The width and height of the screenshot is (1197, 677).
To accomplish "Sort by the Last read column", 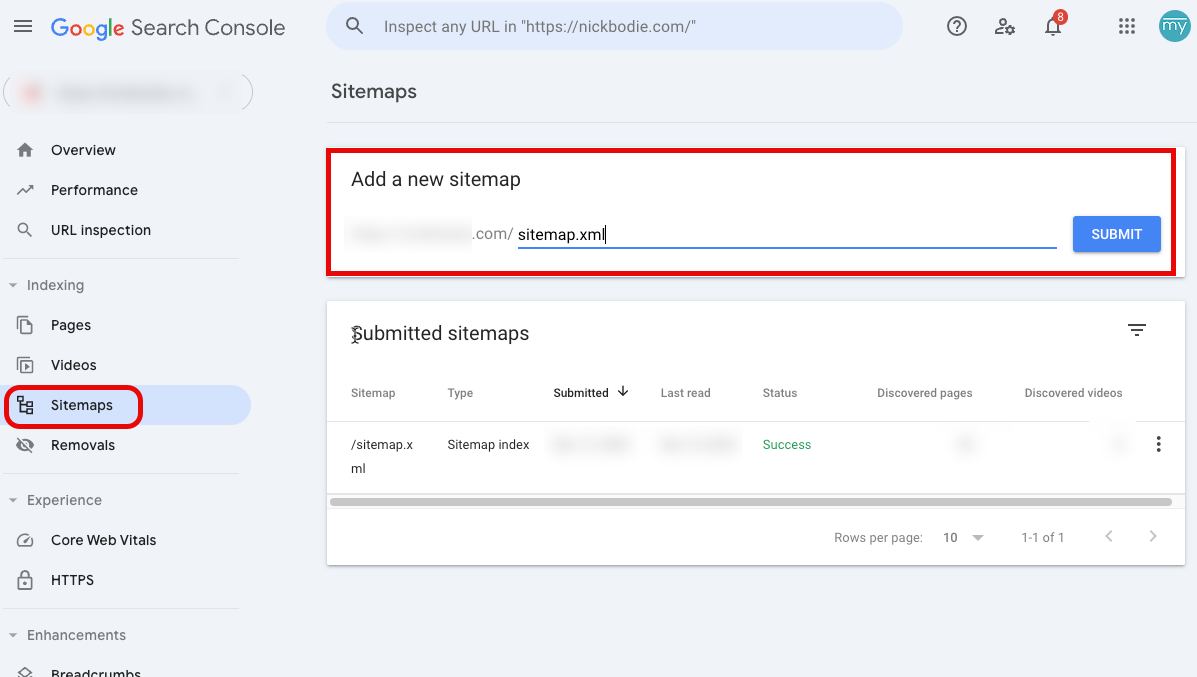I will 686,393.
